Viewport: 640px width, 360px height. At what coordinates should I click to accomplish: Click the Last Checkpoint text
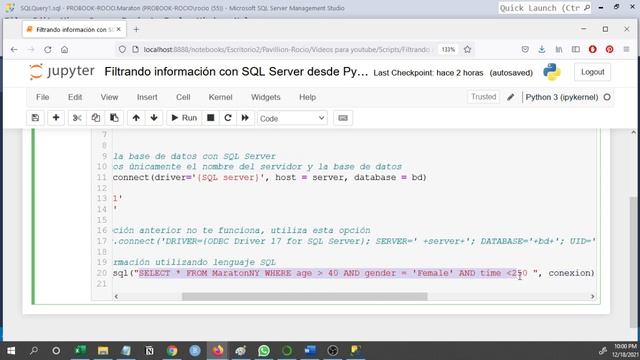click(x=428, y=73)
